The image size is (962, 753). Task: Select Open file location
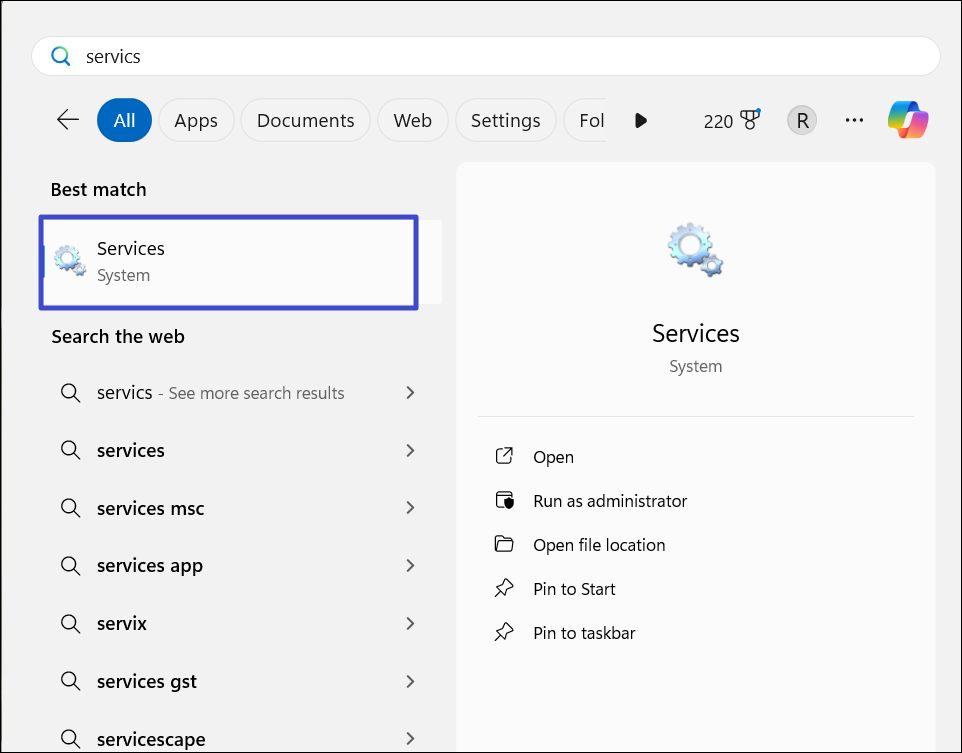pyautogui.click(x=598, y=545)
